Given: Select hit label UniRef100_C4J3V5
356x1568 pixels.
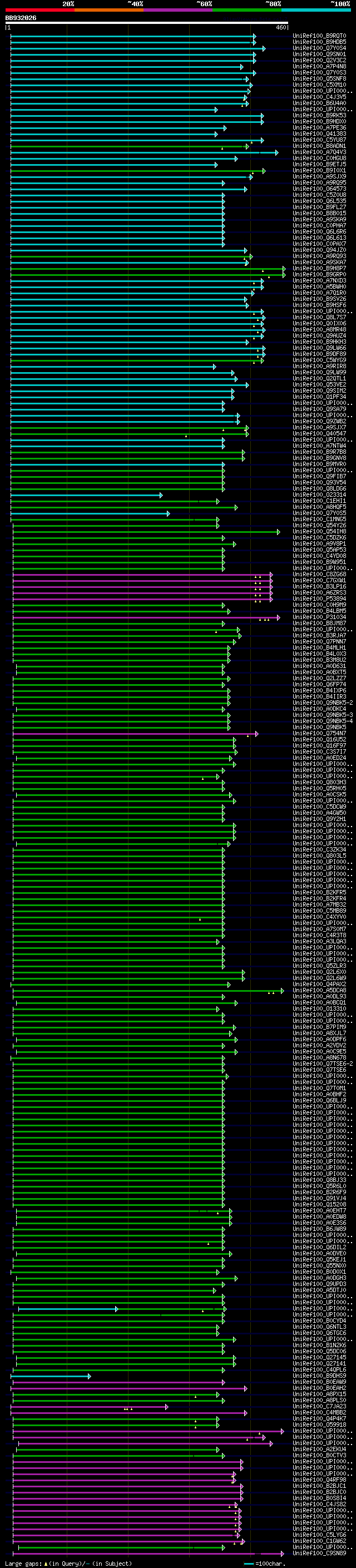Looking at the screenshot, I should click(319, 97).
